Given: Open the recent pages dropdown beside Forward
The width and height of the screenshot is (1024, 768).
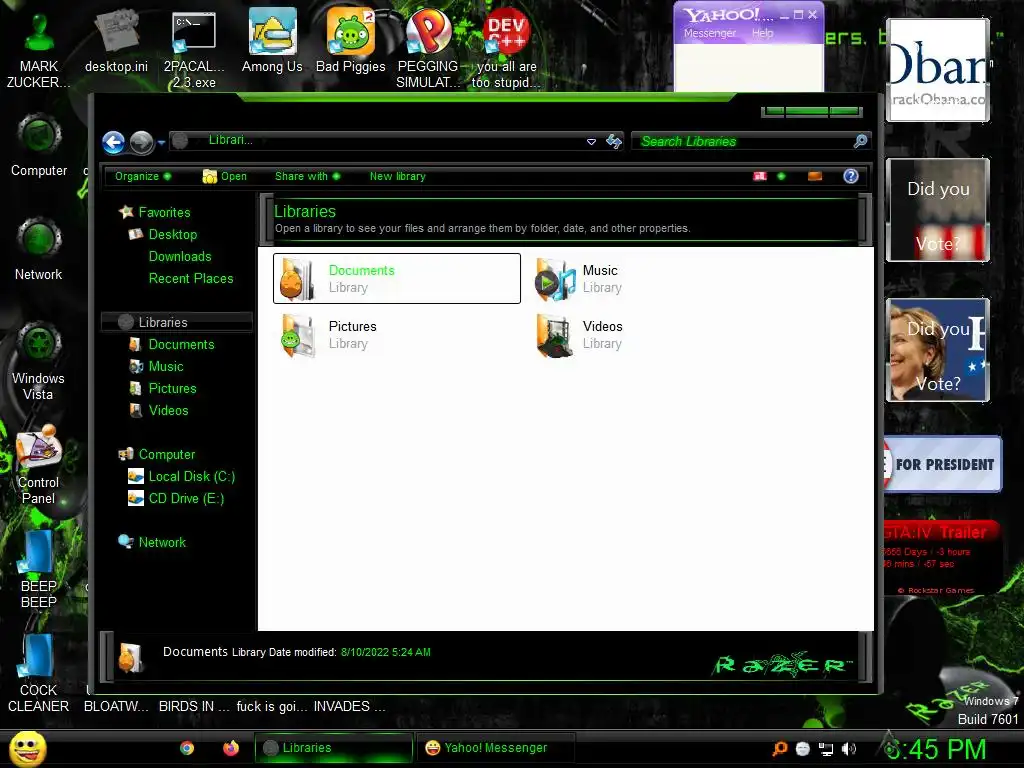Looking at the screenshot, I should click(161, 142).
